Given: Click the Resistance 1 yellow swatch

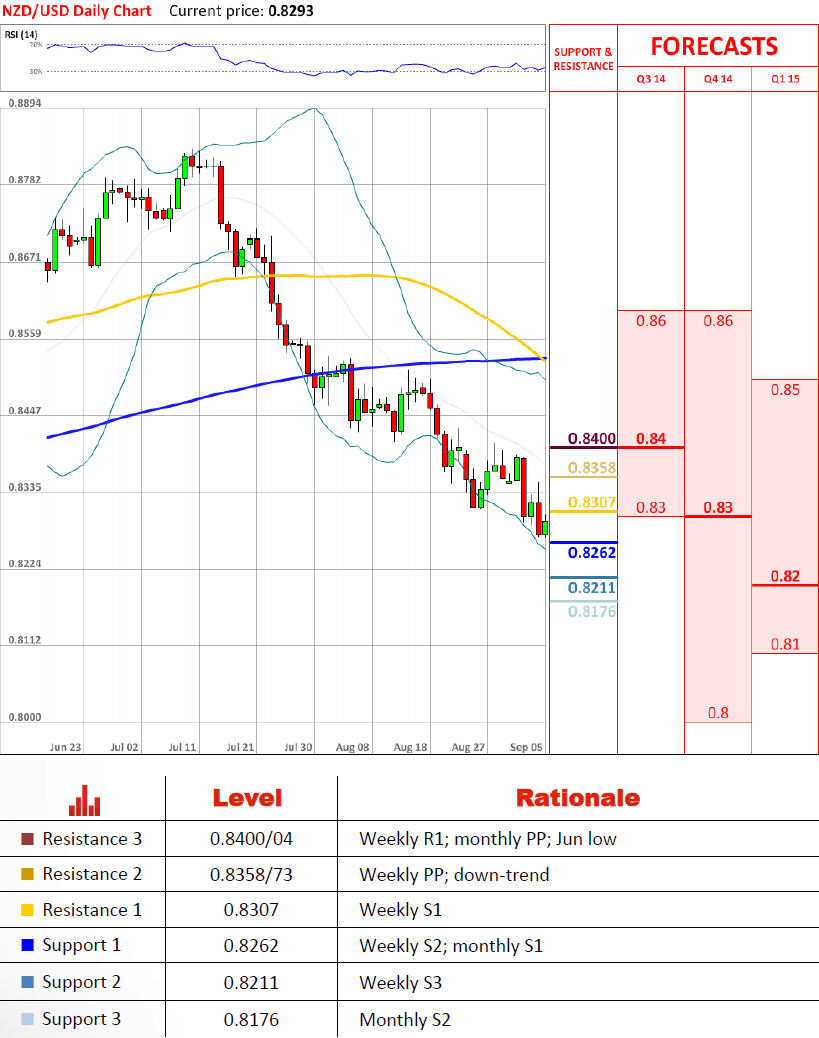Looking at the screenshot, I should pos(27,910).
